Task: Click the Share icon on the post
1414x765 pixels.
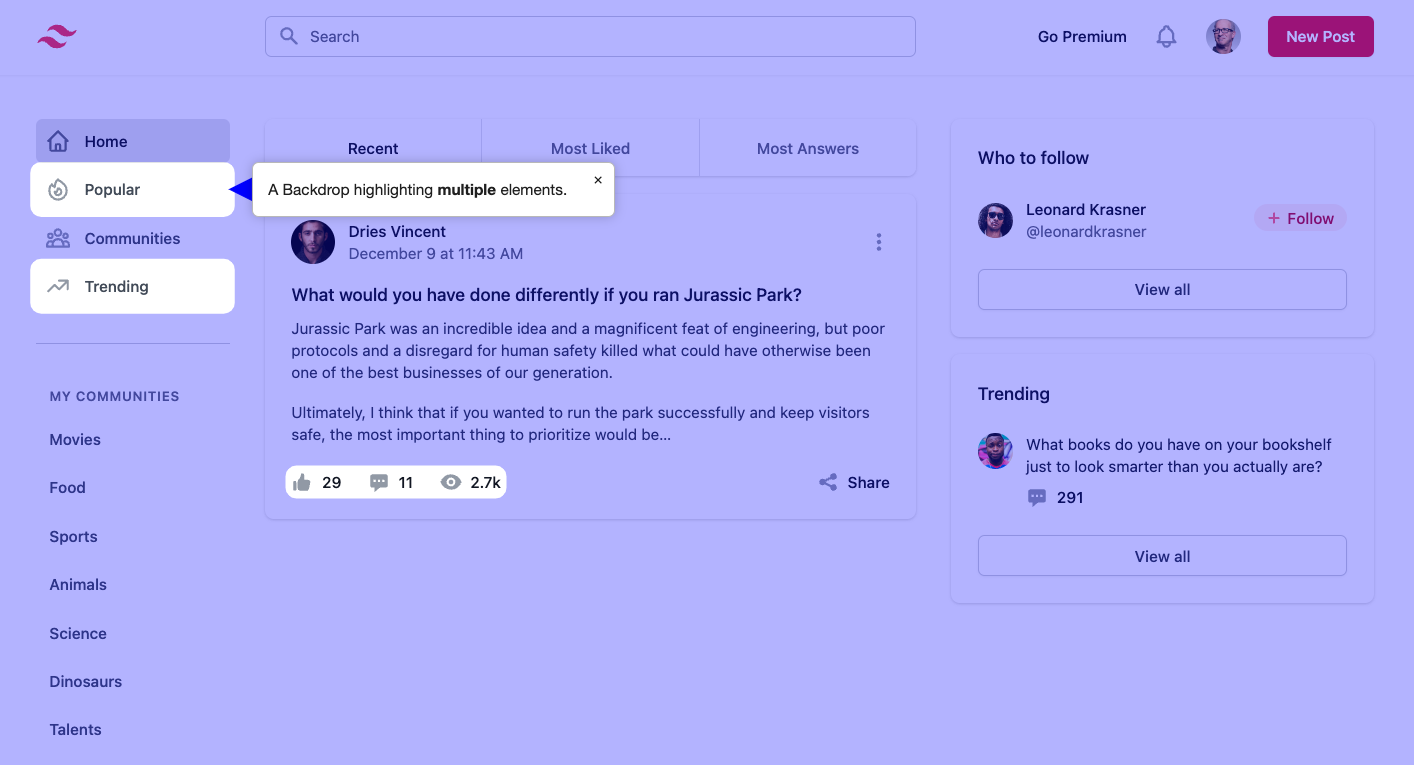Action: (x=828, y=483)
